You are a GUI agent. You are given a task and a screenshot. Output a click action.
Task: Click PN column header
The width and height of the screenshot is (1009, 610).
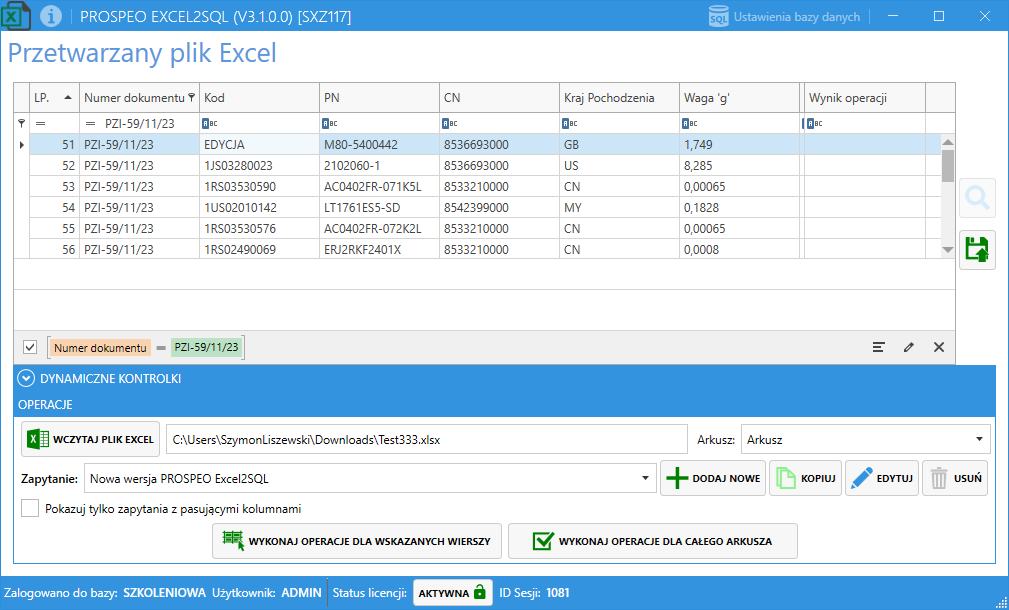pyautogui.click(x=380, y=98)
